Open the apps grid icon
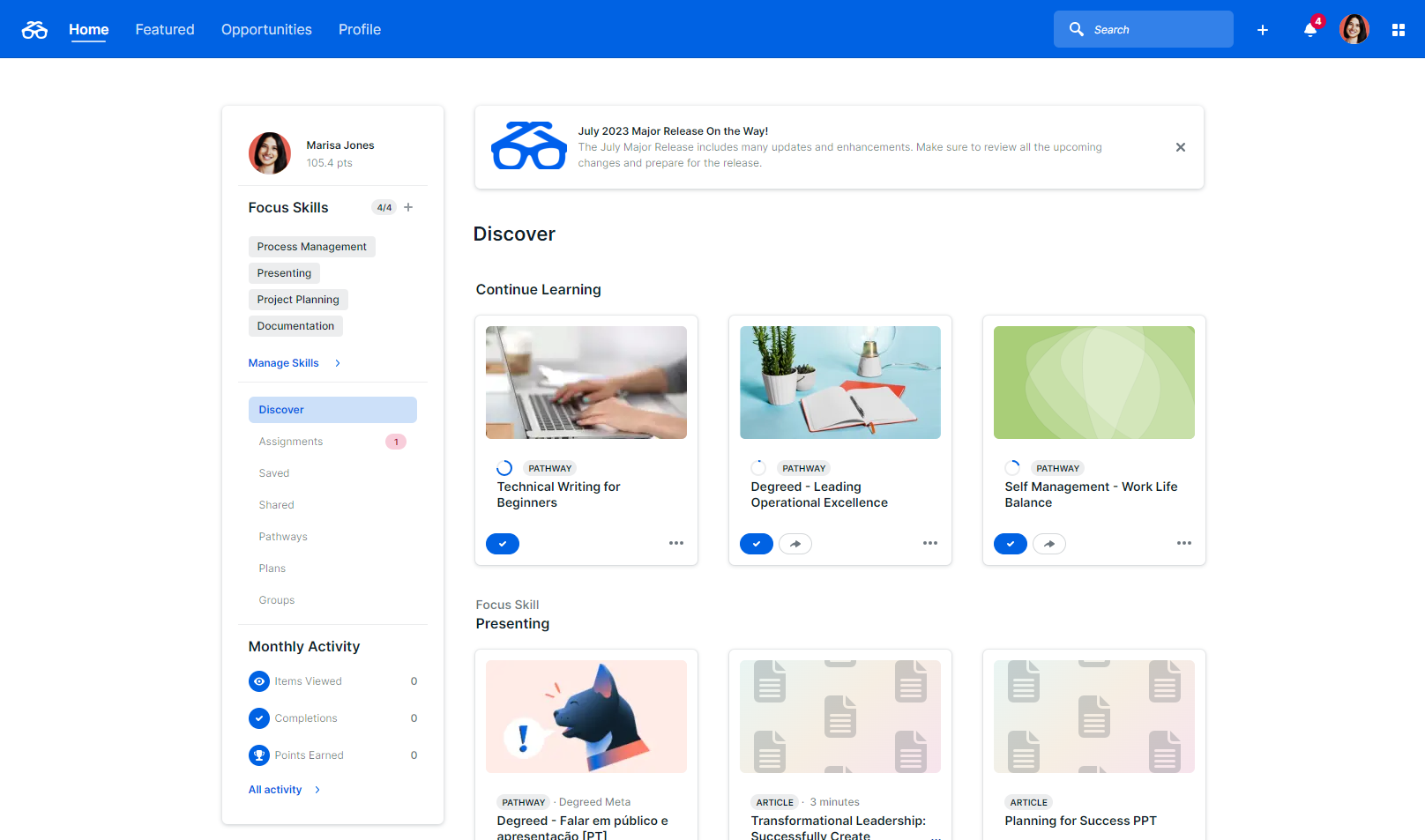The width and height of the screenshot is (1425, 840). pyautogui.click(x=1399, y=30)
